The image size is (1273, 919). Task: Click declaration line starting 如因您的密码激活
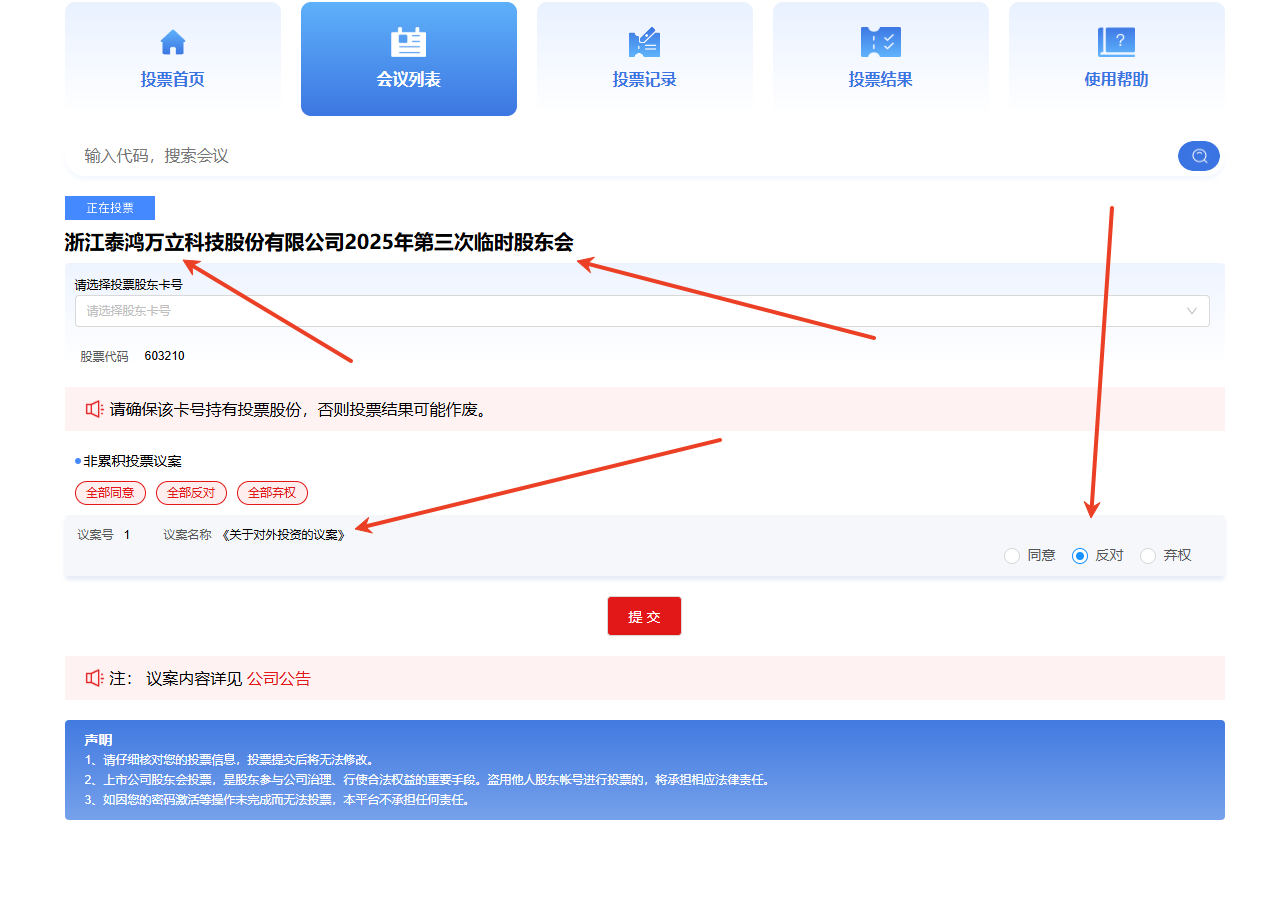(277, 800)
